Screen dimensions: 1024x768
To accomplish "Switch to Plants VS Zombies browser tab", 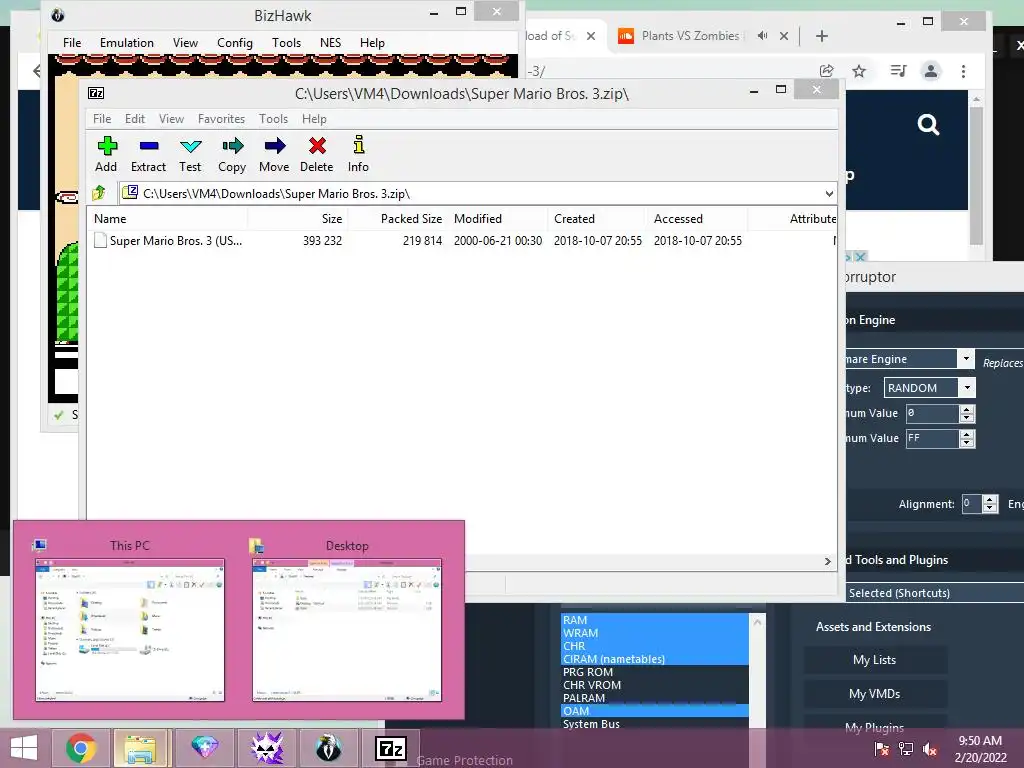I will [690, 36].
